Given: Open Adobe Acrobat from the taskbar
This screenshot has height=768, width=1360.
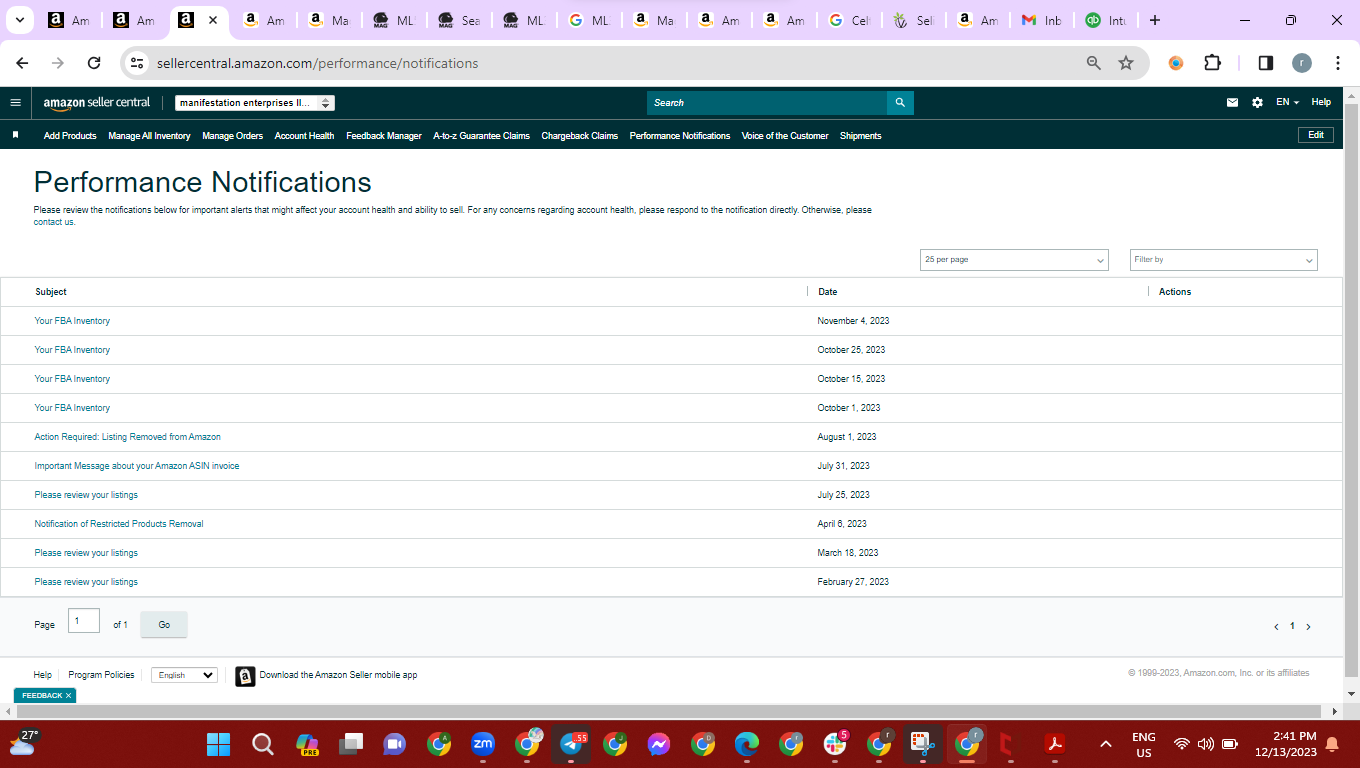Looking at the screenshot, I should 1053,744.
